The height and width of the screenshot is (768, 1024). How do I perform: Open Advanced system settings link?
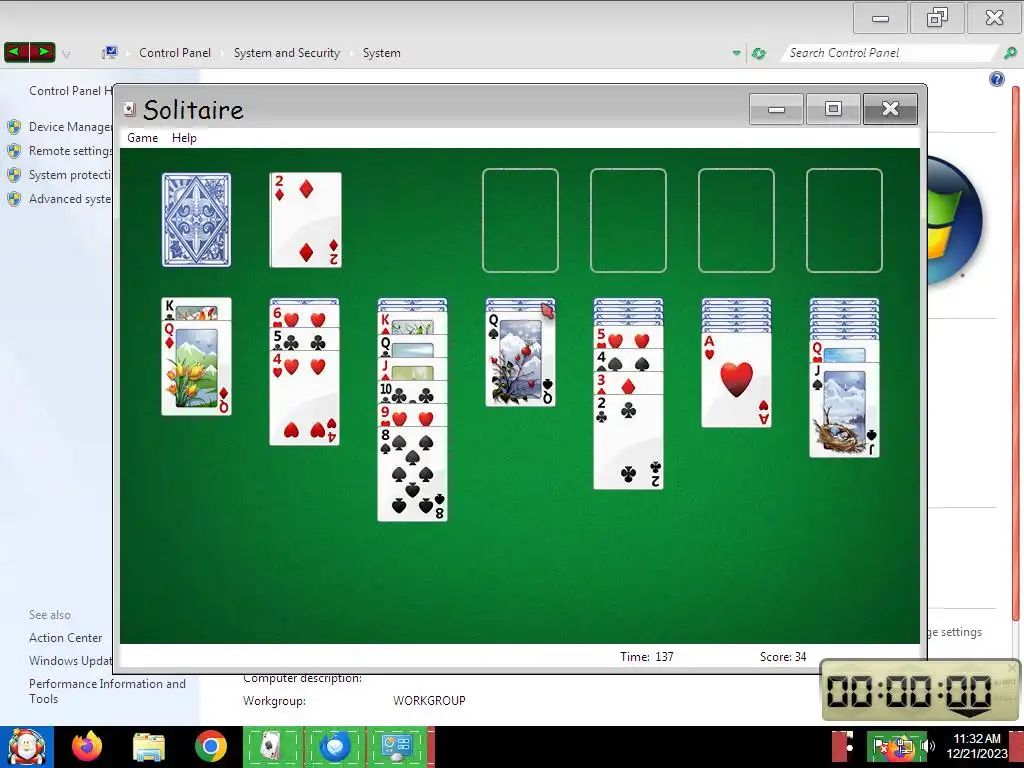(70, 199)
